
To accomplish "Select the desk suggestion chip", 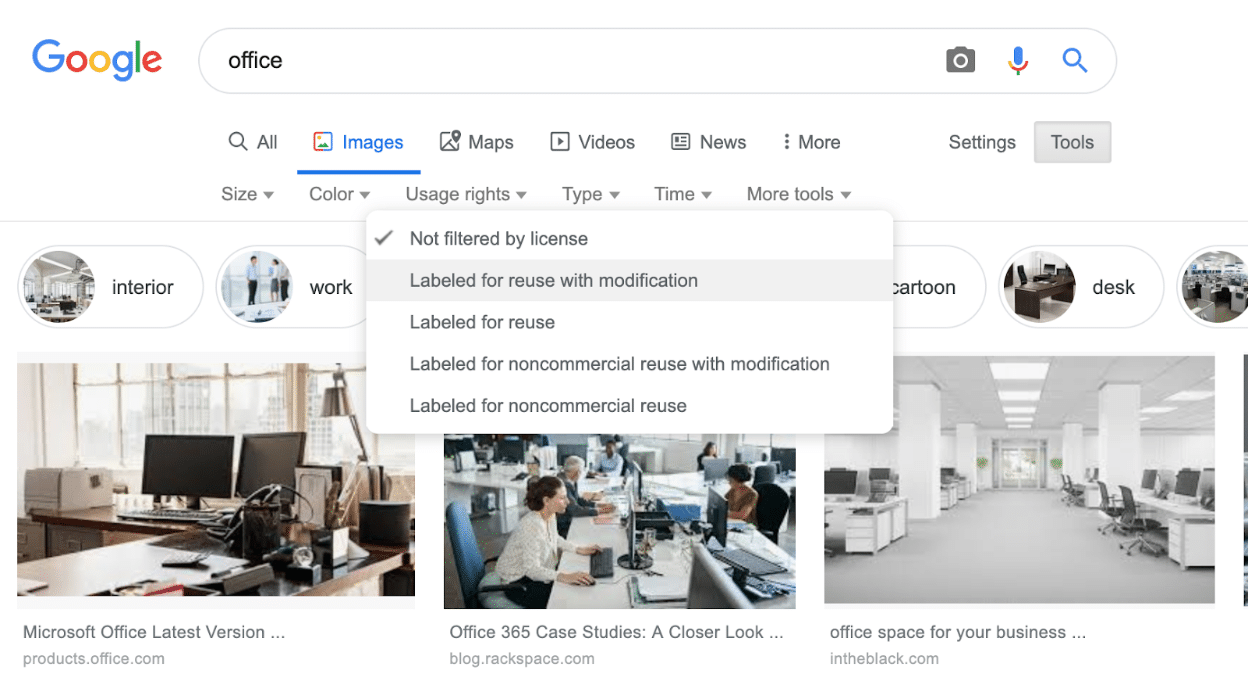I will [x=1080, y=287].
